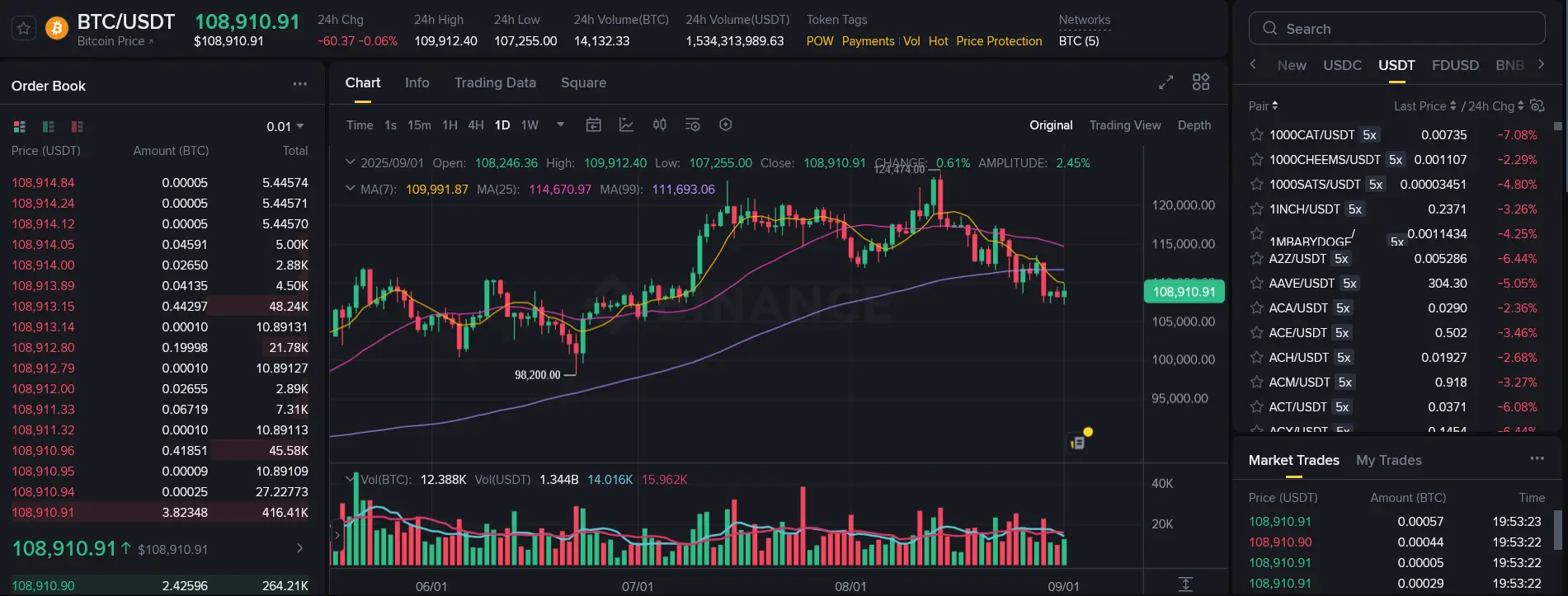Click the scale-to-fit icon below the price axis
The width and height of the screenshot is (1568, 596).
(x=1185, y=584)
